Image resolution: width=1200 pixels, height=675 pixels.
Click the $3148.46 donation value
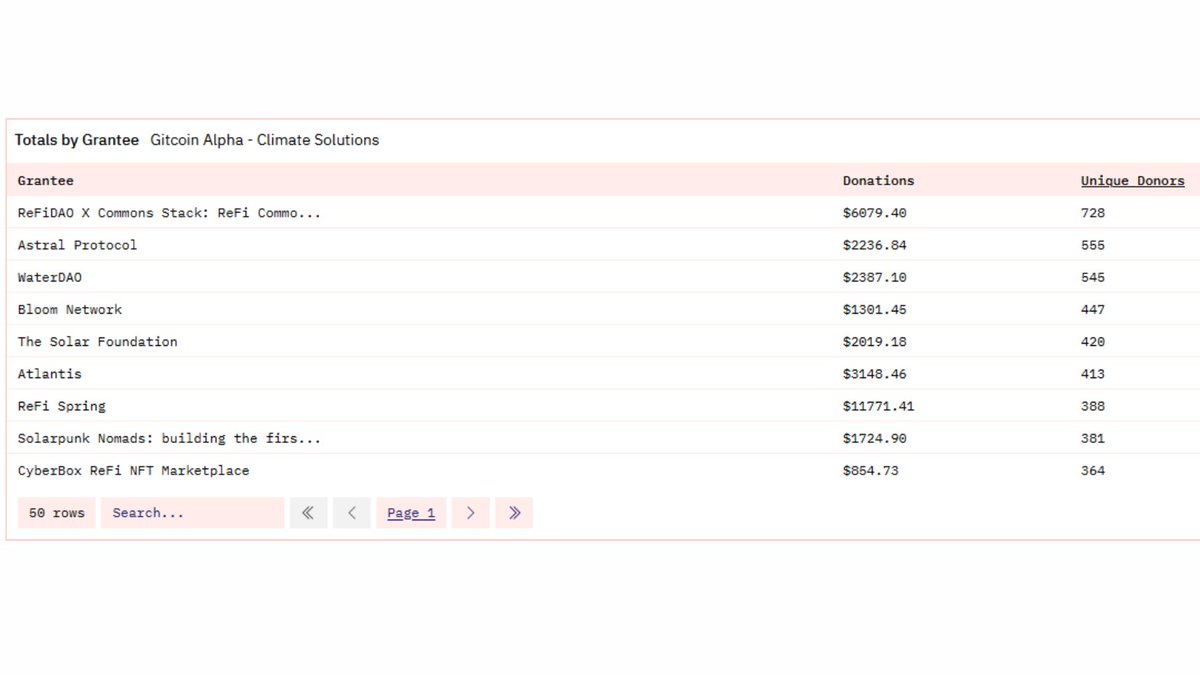click(x=875, y=373)
